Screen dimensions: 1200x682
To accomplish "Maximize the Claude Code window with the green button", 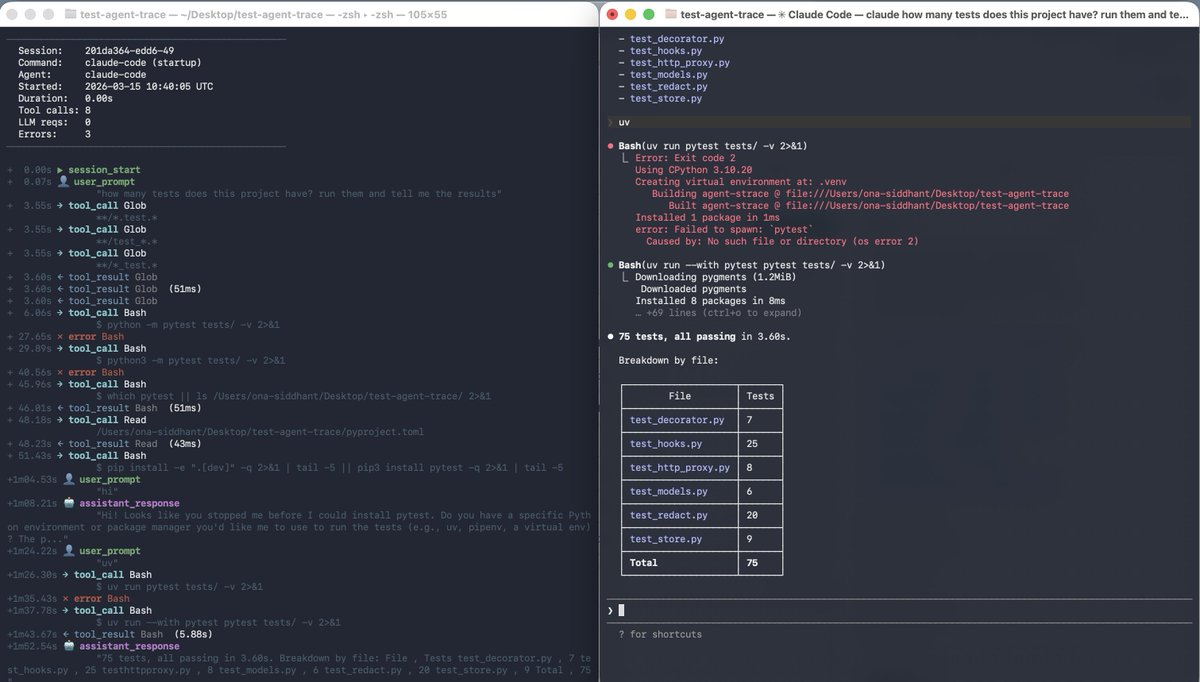I will (649, 14).
